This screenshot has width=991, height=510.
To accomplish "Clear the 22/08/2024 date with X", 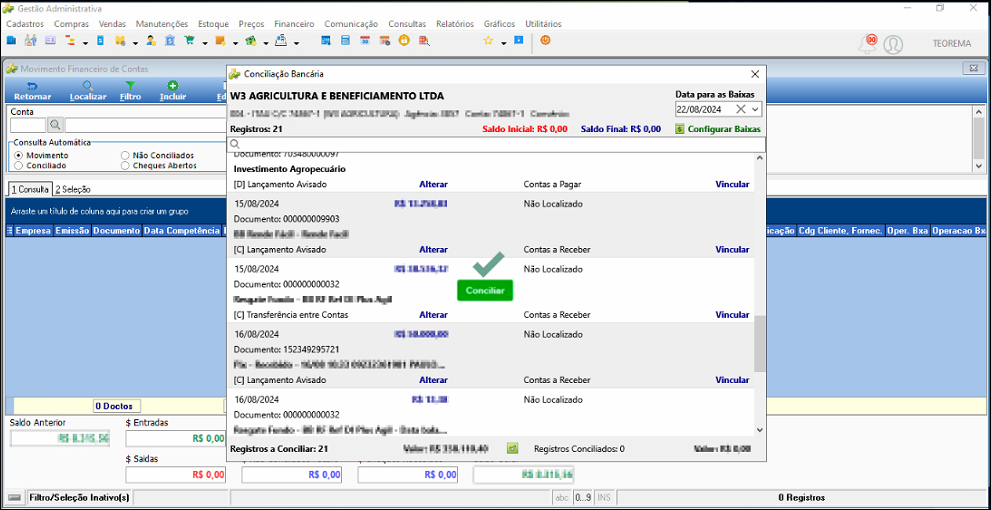I will tap(741, 109).
